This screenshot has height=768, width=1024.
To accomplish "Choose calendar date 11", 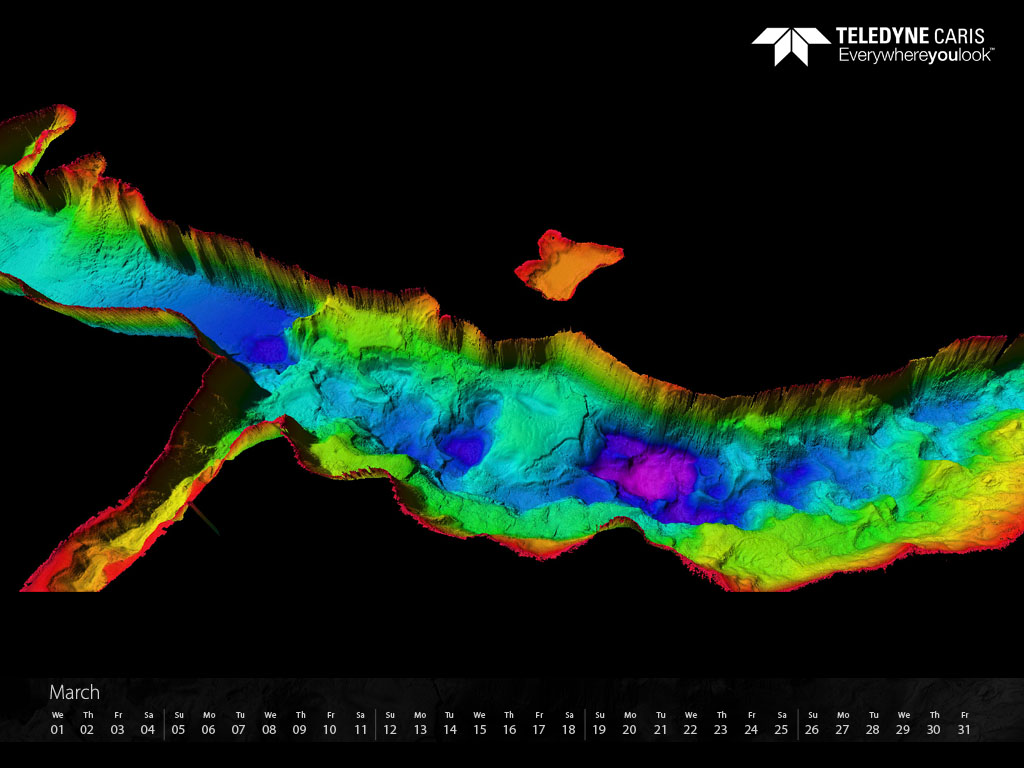I will [360, 729].
